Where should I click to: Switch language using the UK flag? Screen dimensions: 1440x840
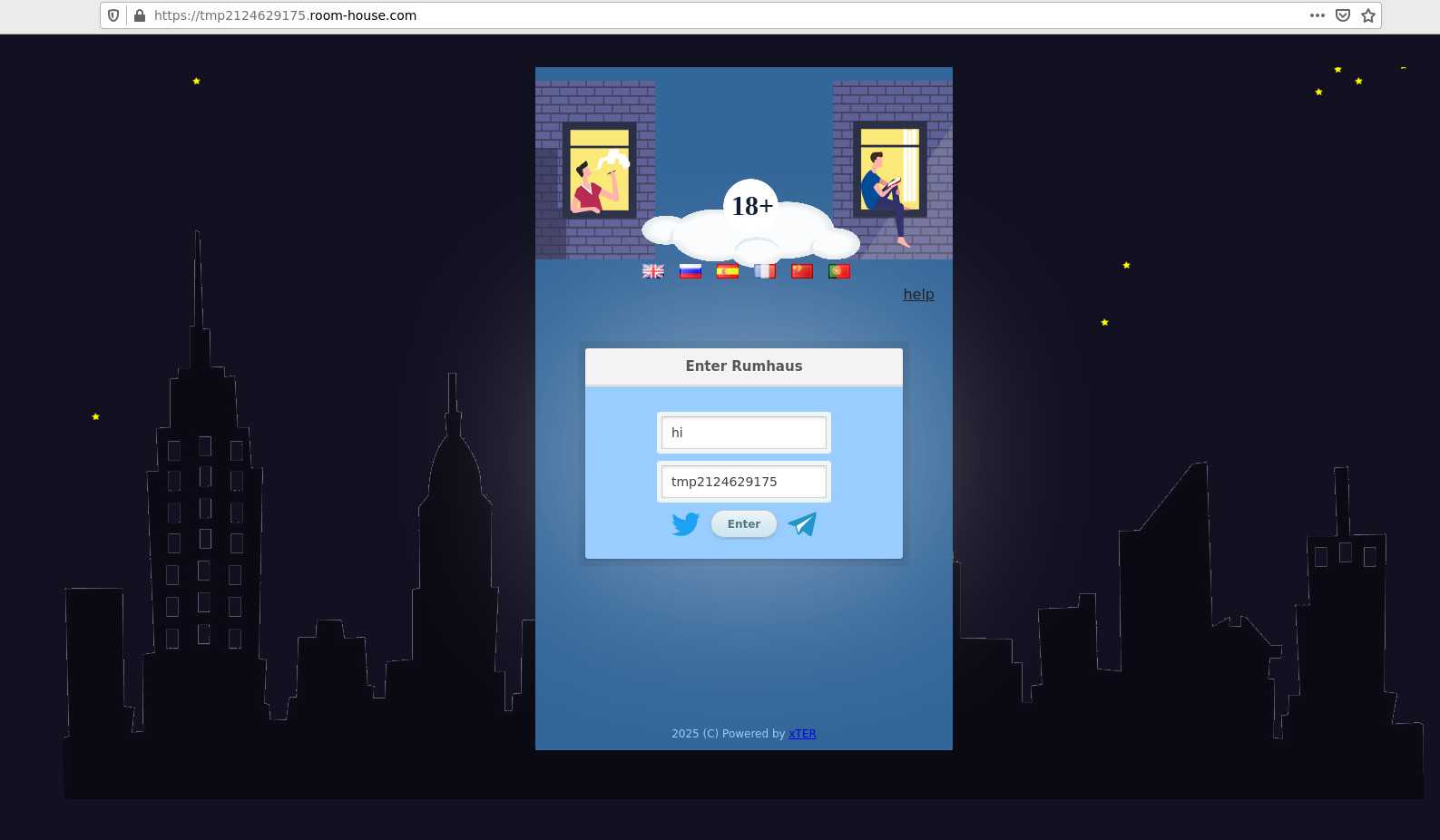coord(653,271)
